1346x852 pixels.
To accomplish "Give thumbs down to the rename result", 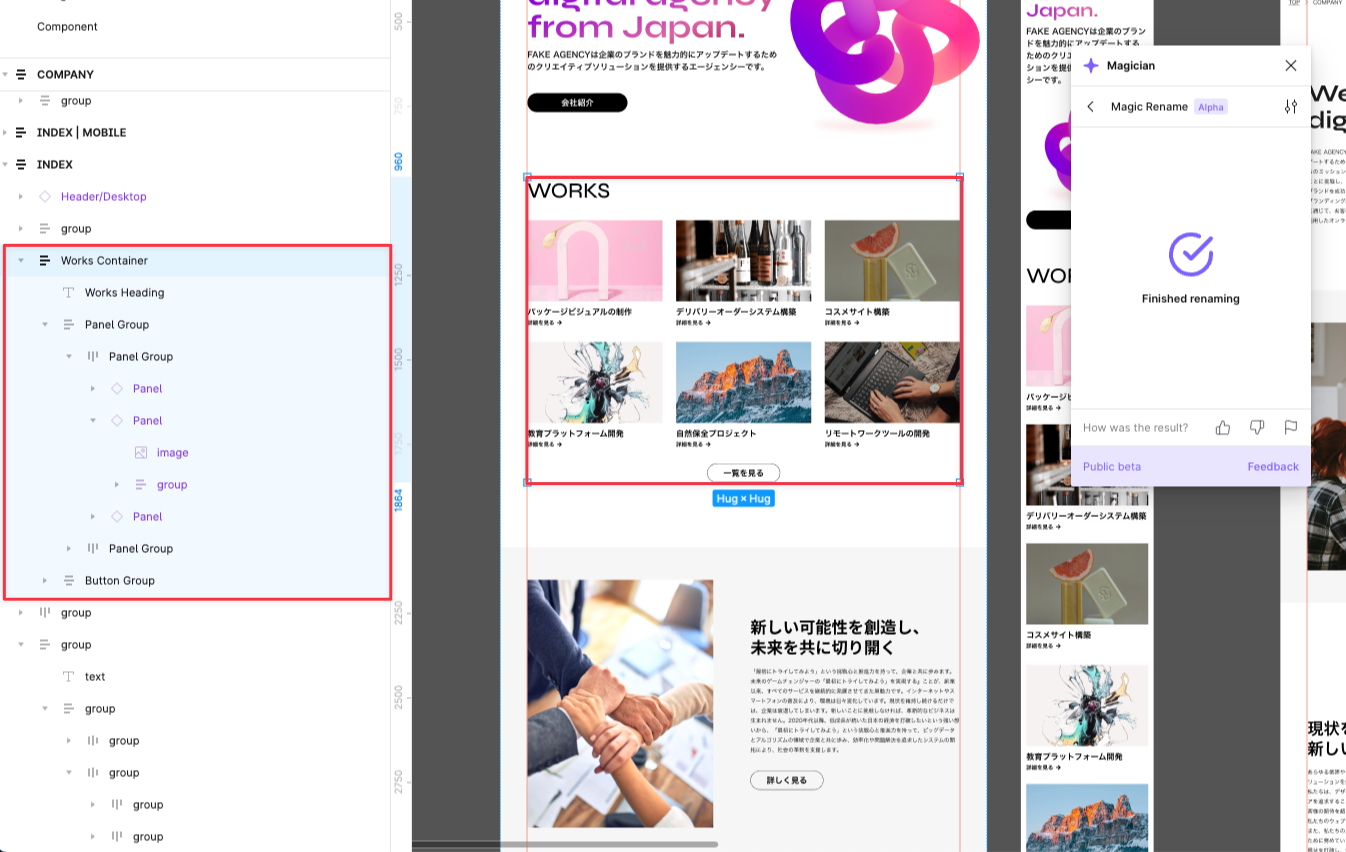I will click(x=1257, y=427).
